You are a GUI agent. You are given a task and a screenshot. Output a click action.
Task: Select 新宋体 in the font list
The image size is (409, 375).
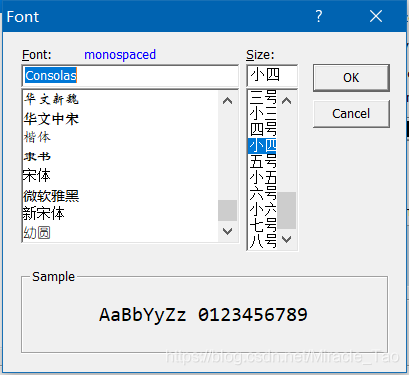click(44, 213)
